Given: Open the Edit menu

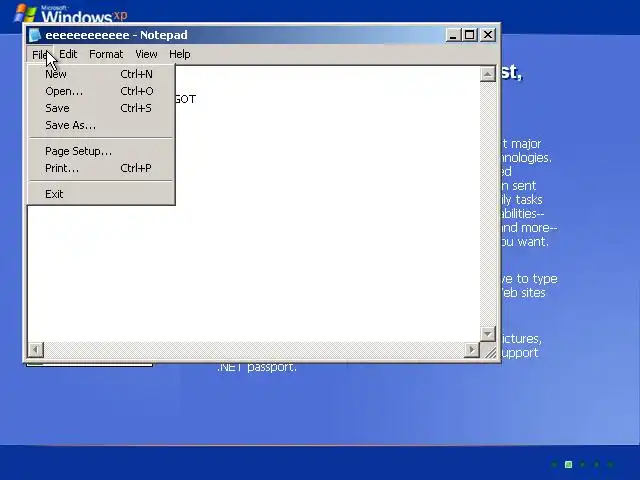Looking at the screenshot, I should tap(68, 54).
